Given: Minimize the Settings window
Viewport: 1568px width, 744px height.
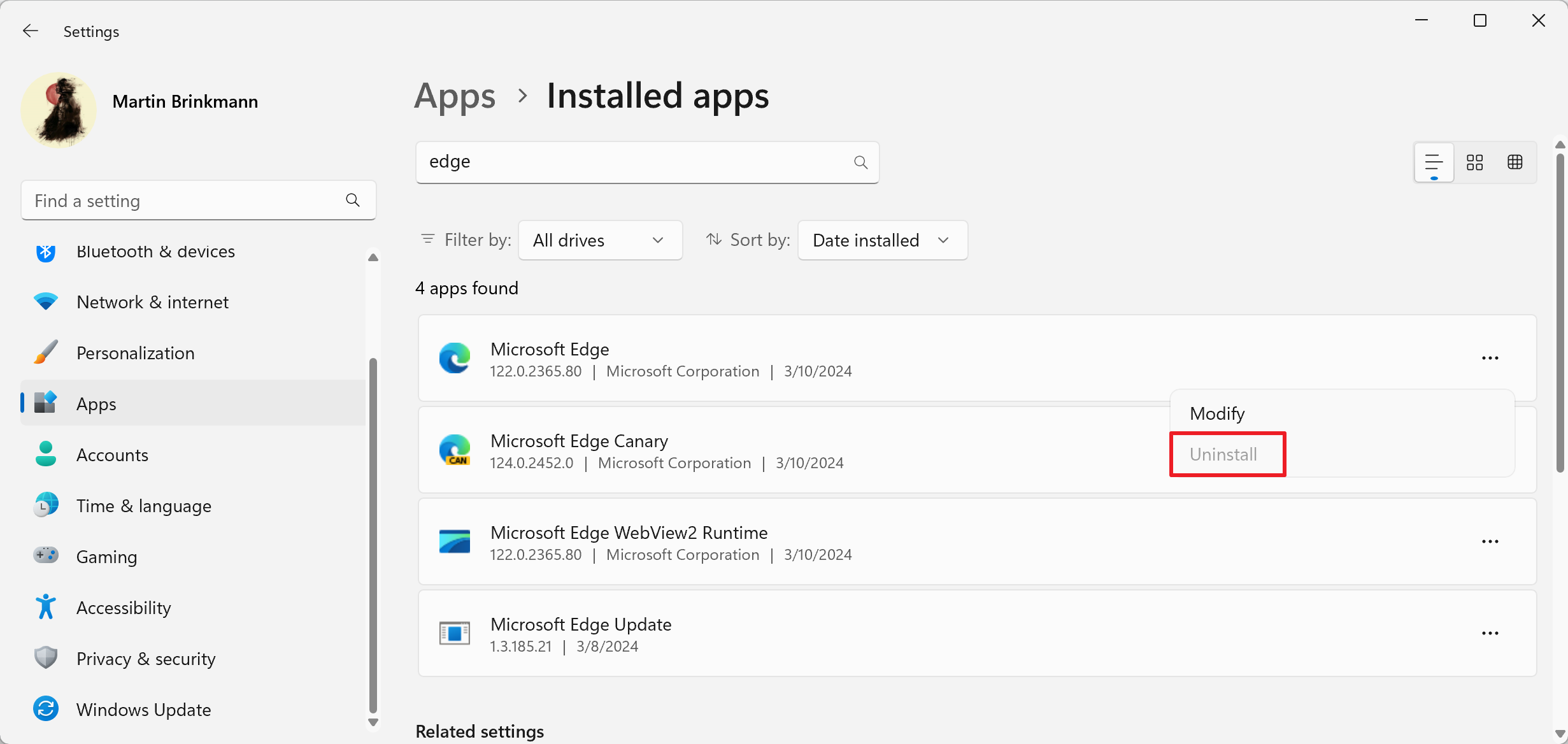Looking at the screenshot, I should point(1422,20).
